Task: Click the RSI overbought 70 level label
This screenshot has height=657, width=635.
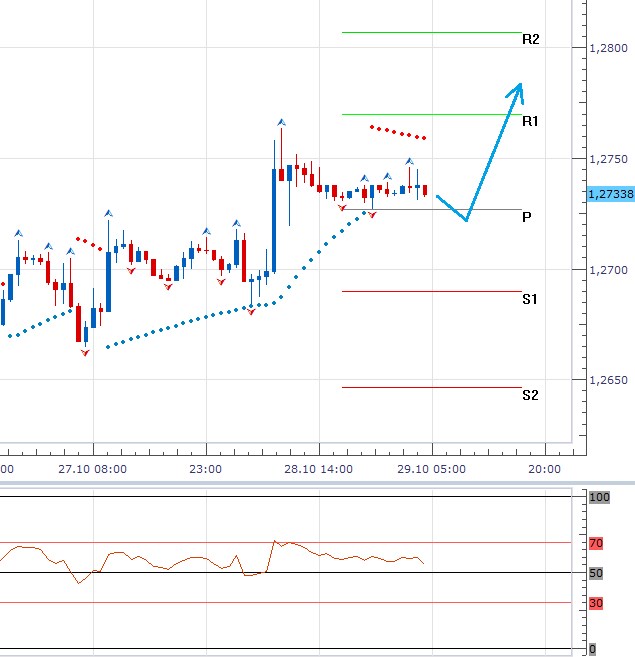Action: [x=596, y=544]
